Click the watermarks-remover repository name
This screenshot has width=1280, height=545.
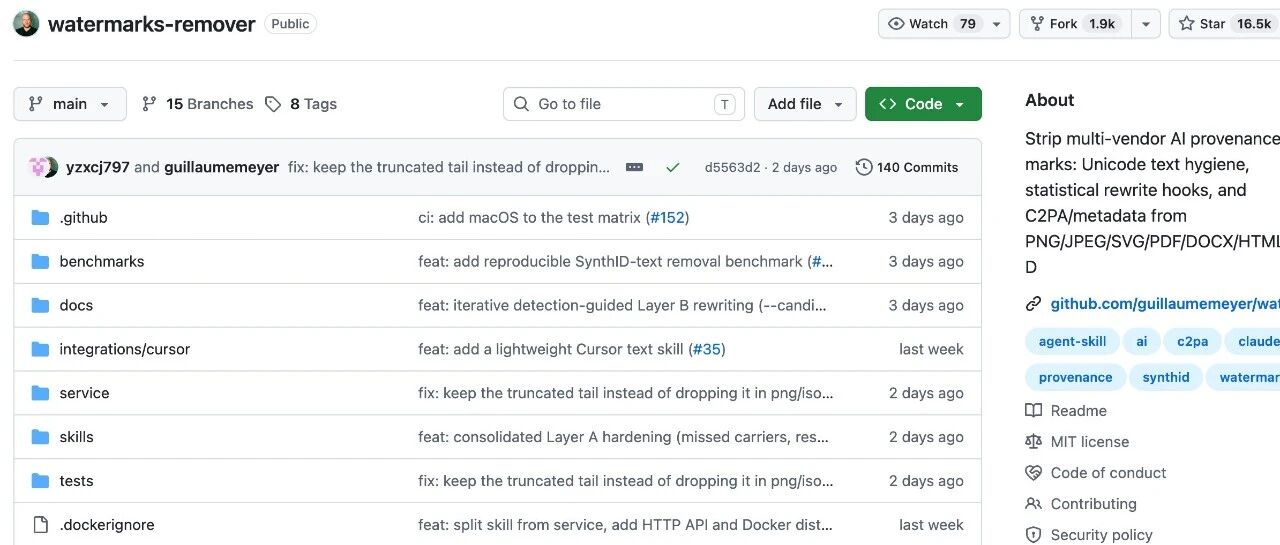pos(151,24)
